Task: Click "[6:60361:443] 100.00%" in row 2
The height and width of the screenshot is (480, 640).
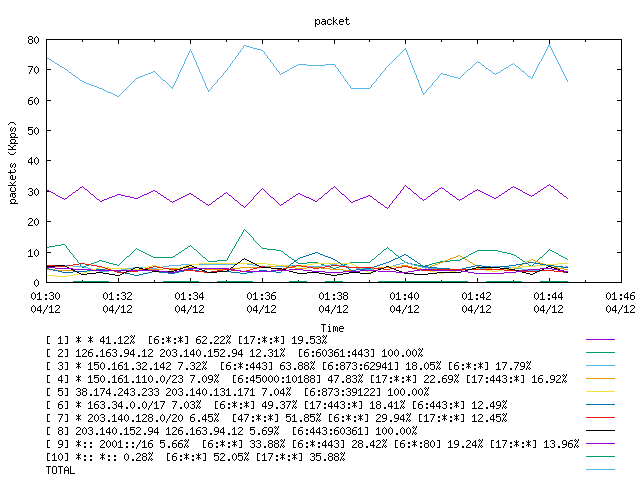Action: click(360, 353)
